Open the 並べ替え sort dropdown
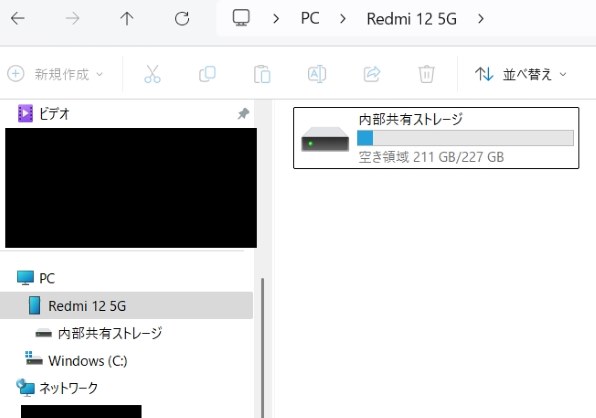596x418 pixels. (521, 74)
